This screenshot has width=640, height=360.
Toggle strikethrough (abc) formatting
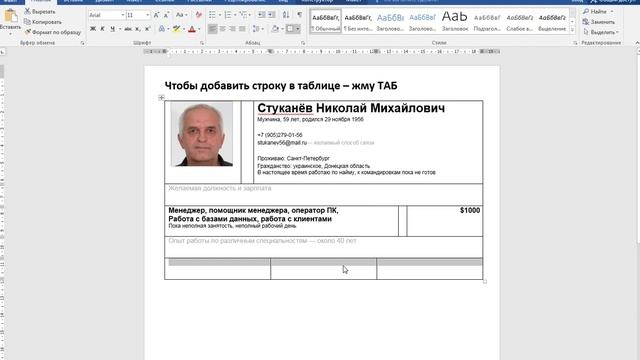(128, 29)
